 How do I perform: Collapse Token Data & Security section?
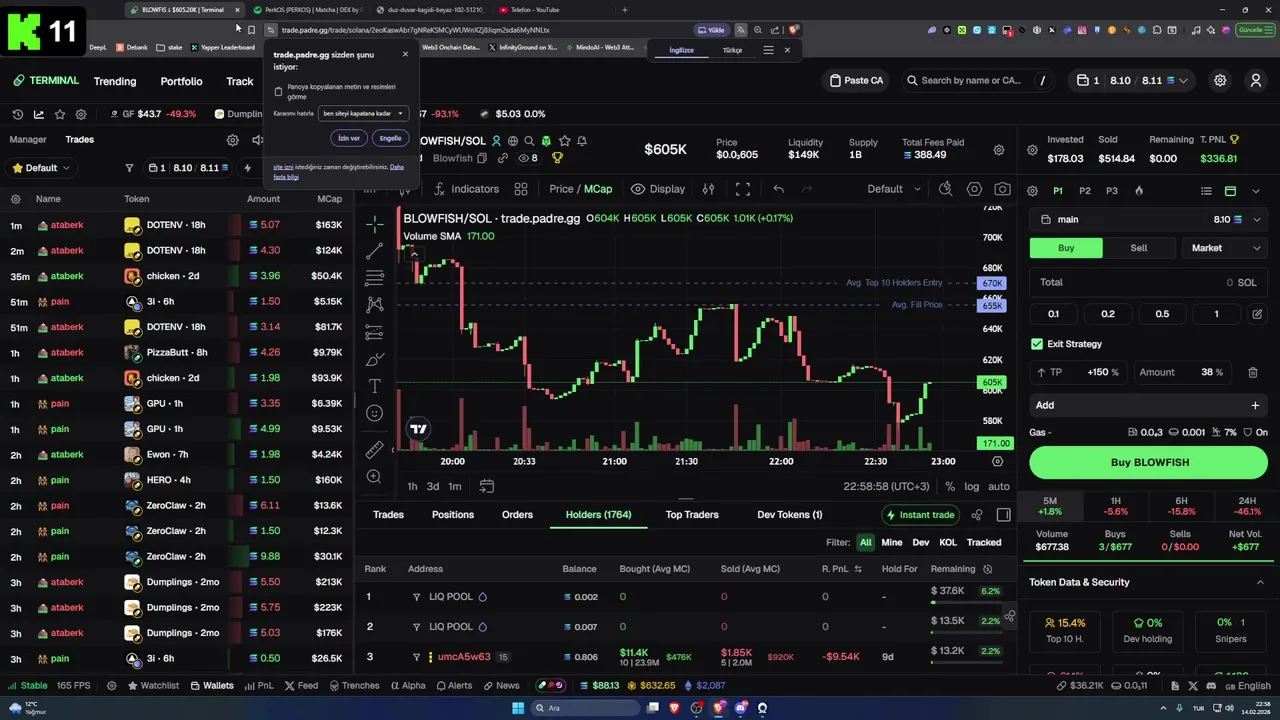pos(1260,582)
